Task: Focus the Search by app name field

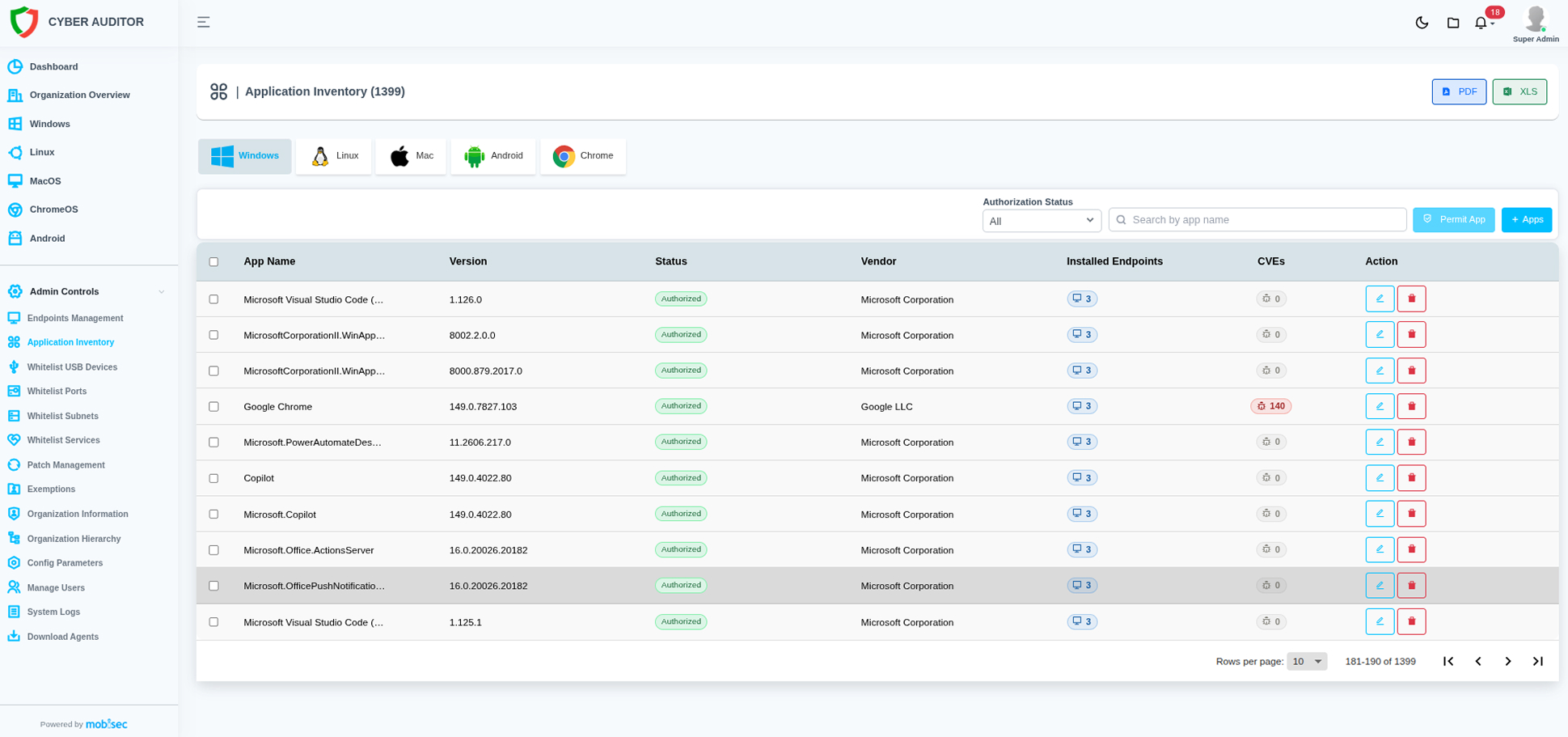Action: pyautogui.click(x=1257, y=220)
